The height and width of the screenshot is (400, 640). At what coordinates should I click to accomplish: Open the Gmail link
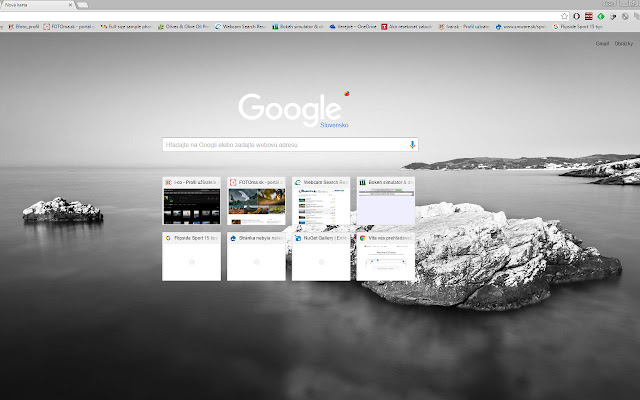click(602, 43)
